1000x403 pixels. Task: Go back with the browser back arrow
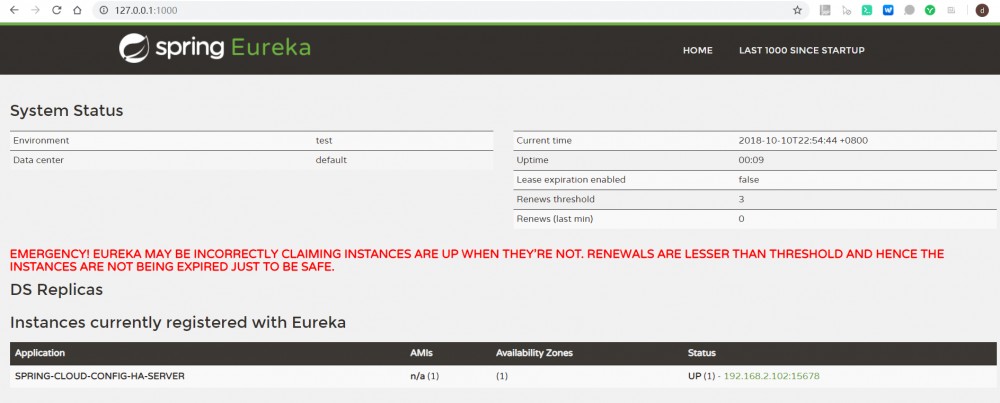(x=14, y=10)
